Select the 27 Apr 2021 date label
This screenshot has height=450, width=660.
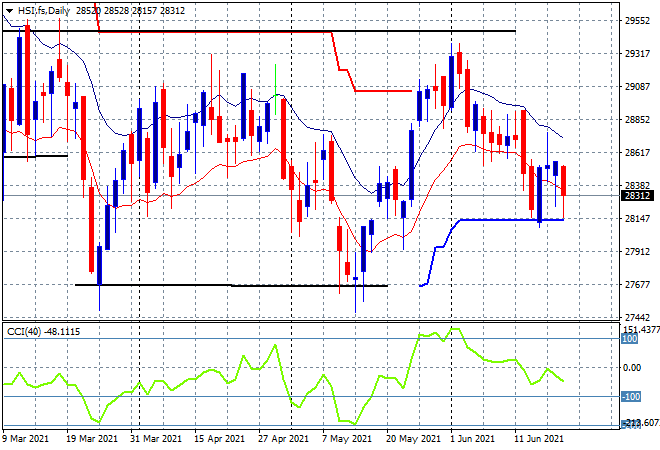283,439
